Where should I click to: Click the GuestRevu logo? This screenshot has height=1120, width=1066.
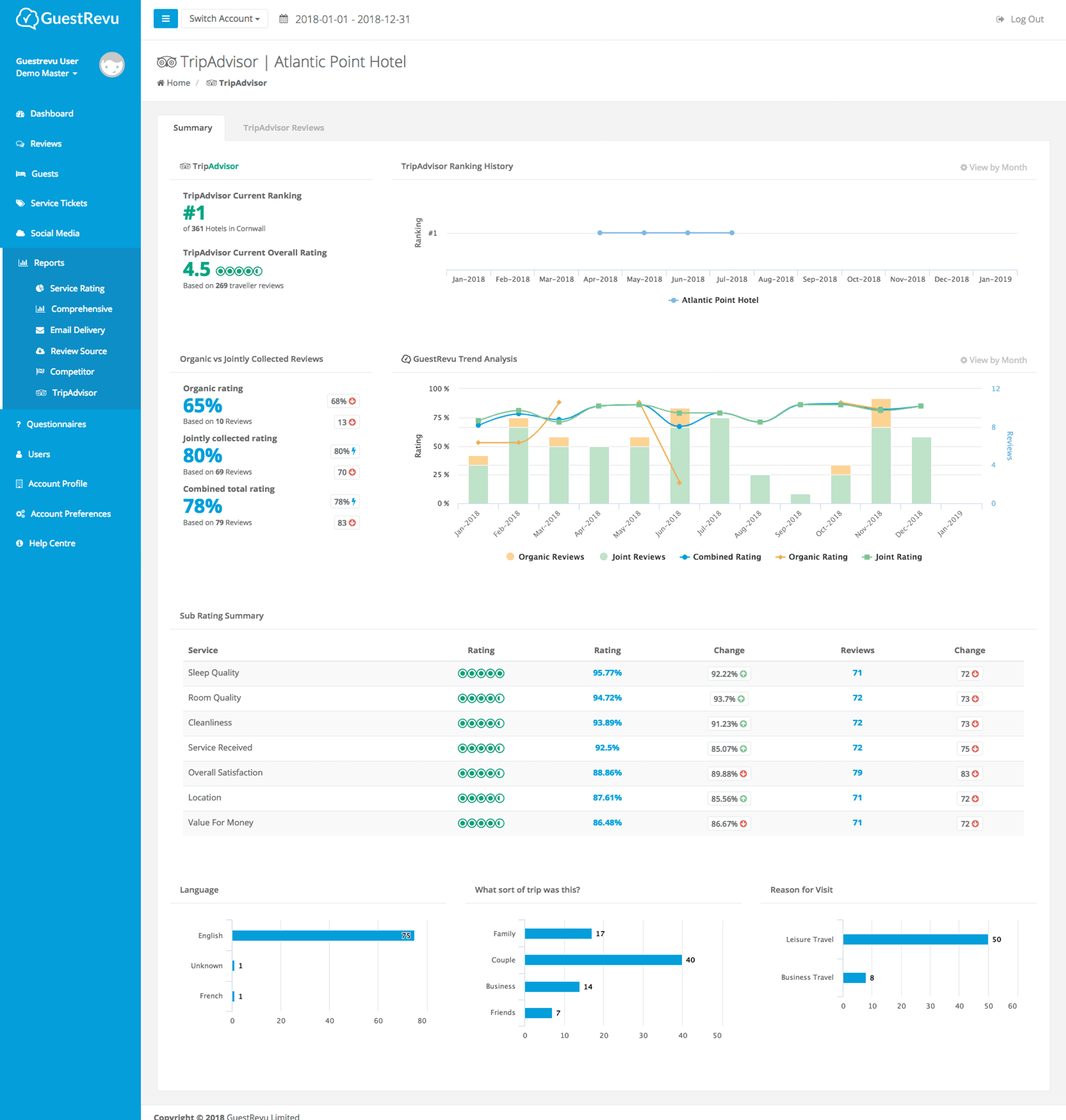click(68, 19)
